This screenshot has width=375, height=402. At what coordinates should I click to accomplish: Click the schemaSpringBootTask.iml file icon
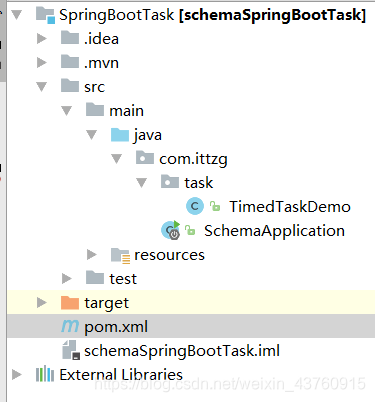pyautogui.click(x=71, y=350)
